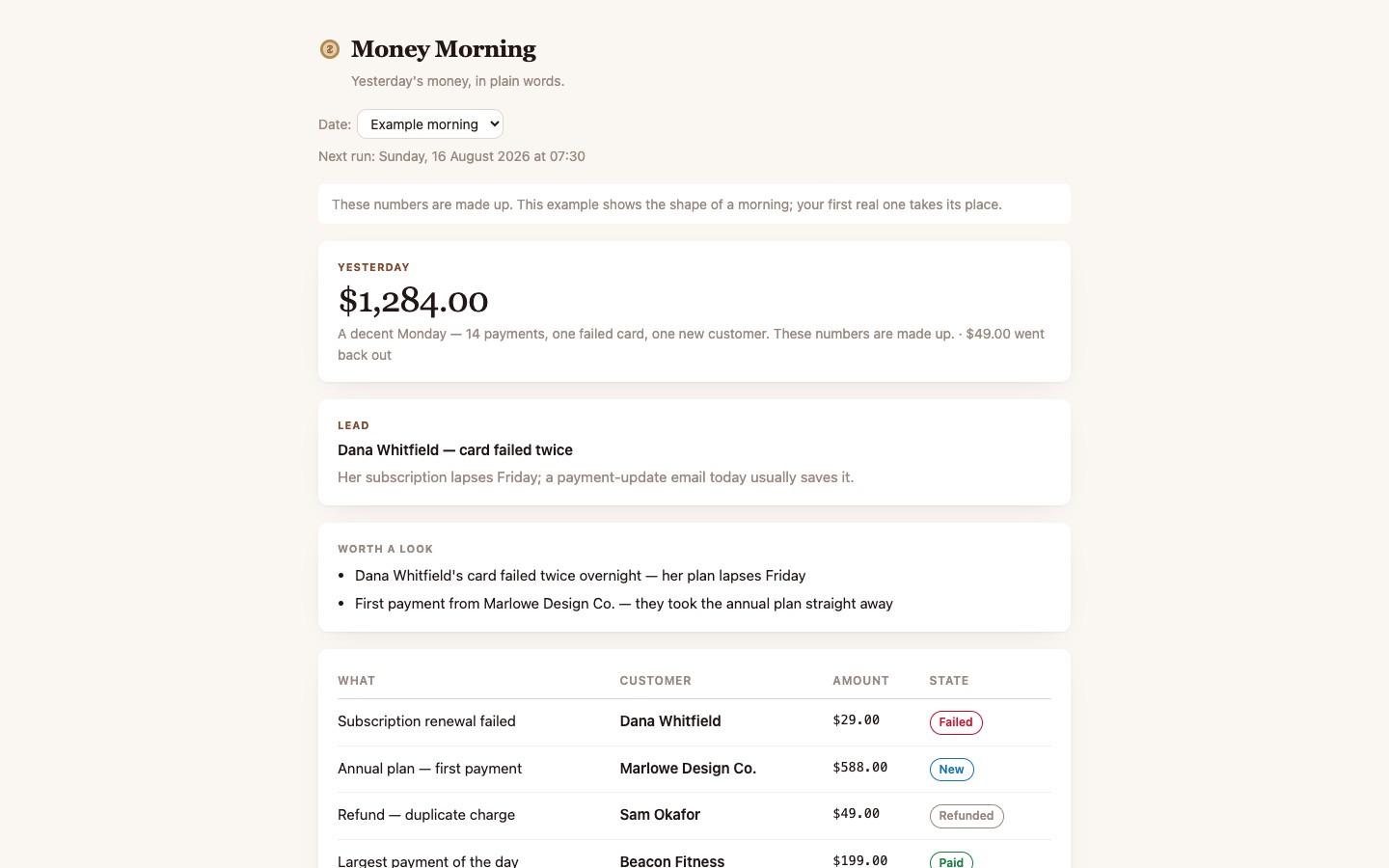The width and height of the screenshot is (1389, 868).
Task: Click the Failed status badge
Action: [x=956, y=722]
